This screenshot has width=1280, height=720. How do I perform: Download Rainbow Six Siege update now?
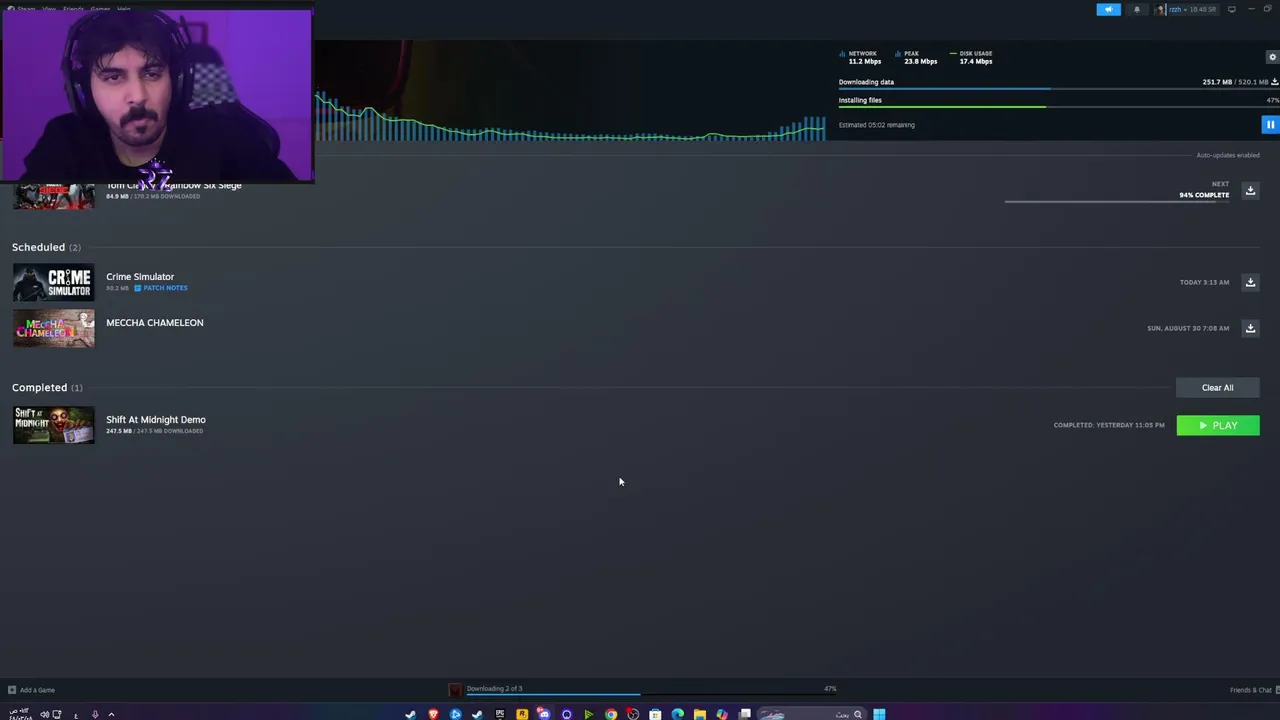coord(1250,190)
